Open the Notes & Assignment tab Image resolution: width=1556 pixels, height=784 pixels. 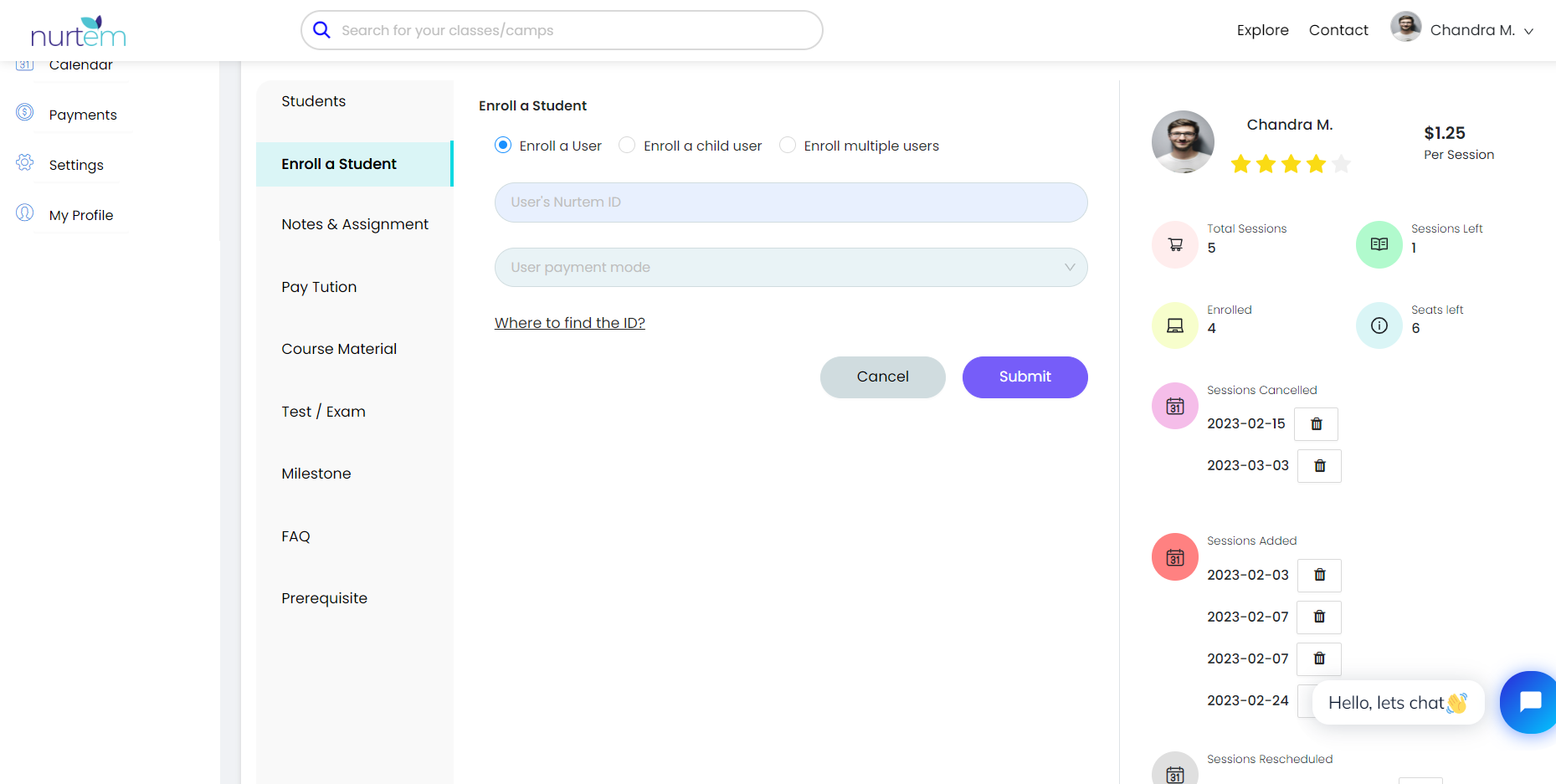click(355, 224)
